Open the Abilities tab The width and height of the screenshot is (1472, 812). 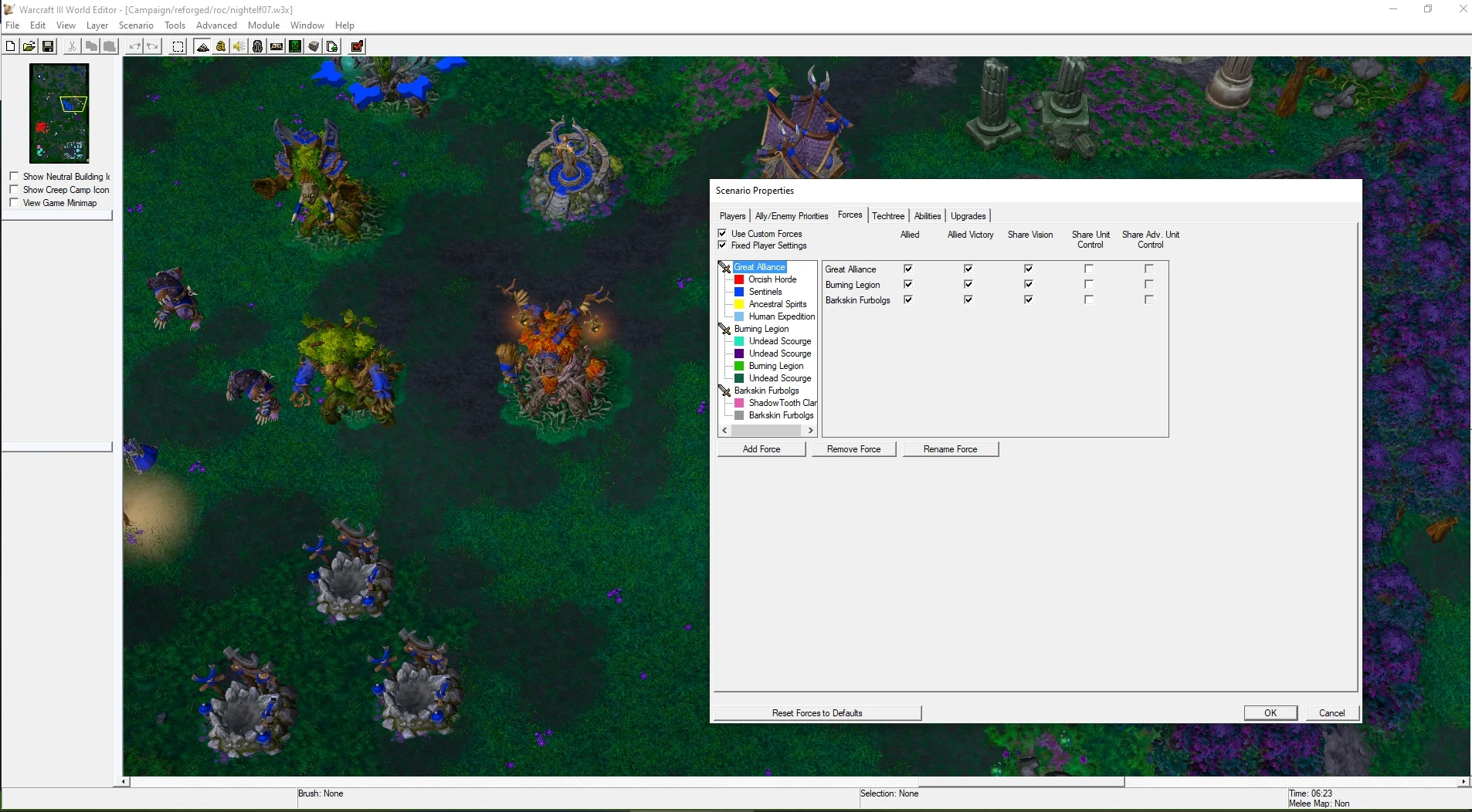(928, 216)
